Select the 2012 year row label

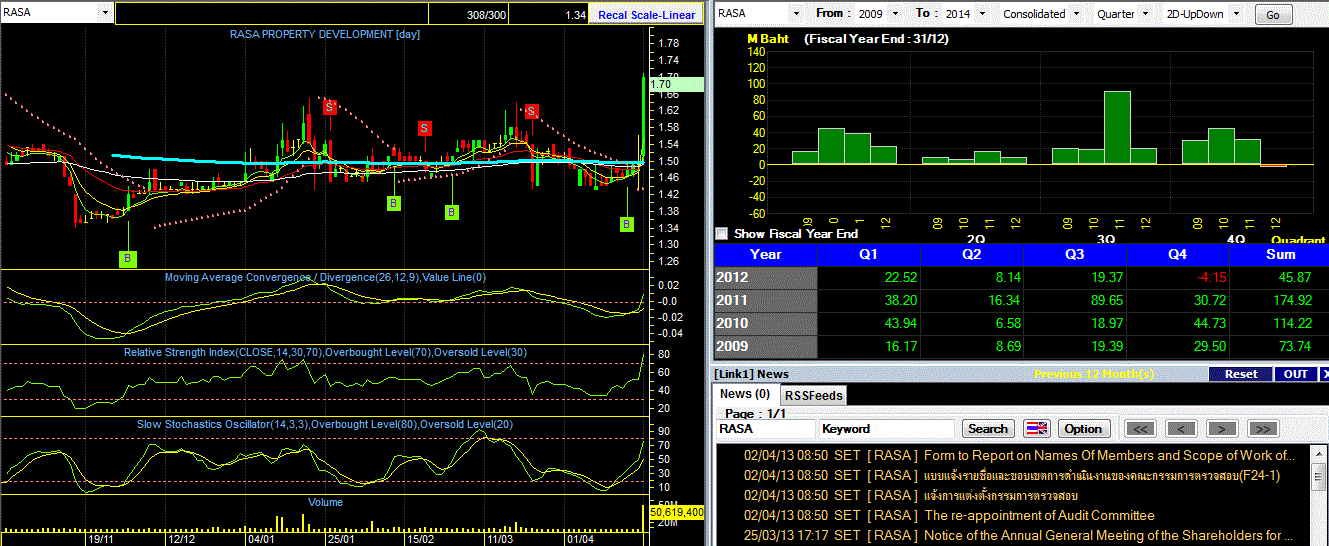click(x=766, y=277)
